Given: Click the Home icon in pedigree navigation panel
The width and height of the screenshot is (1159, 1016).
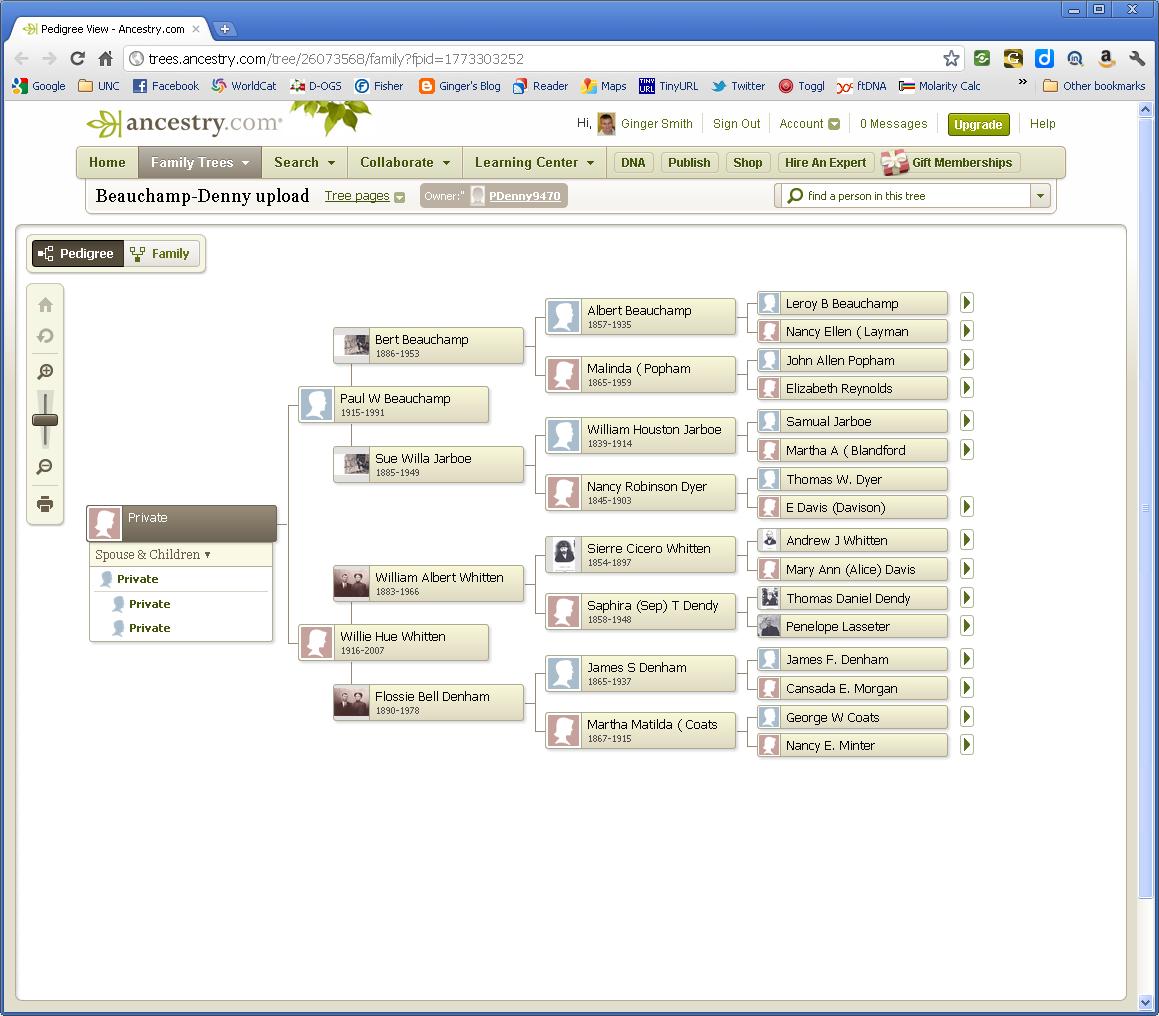Looking at the screenshot, I should pos(44,305).
